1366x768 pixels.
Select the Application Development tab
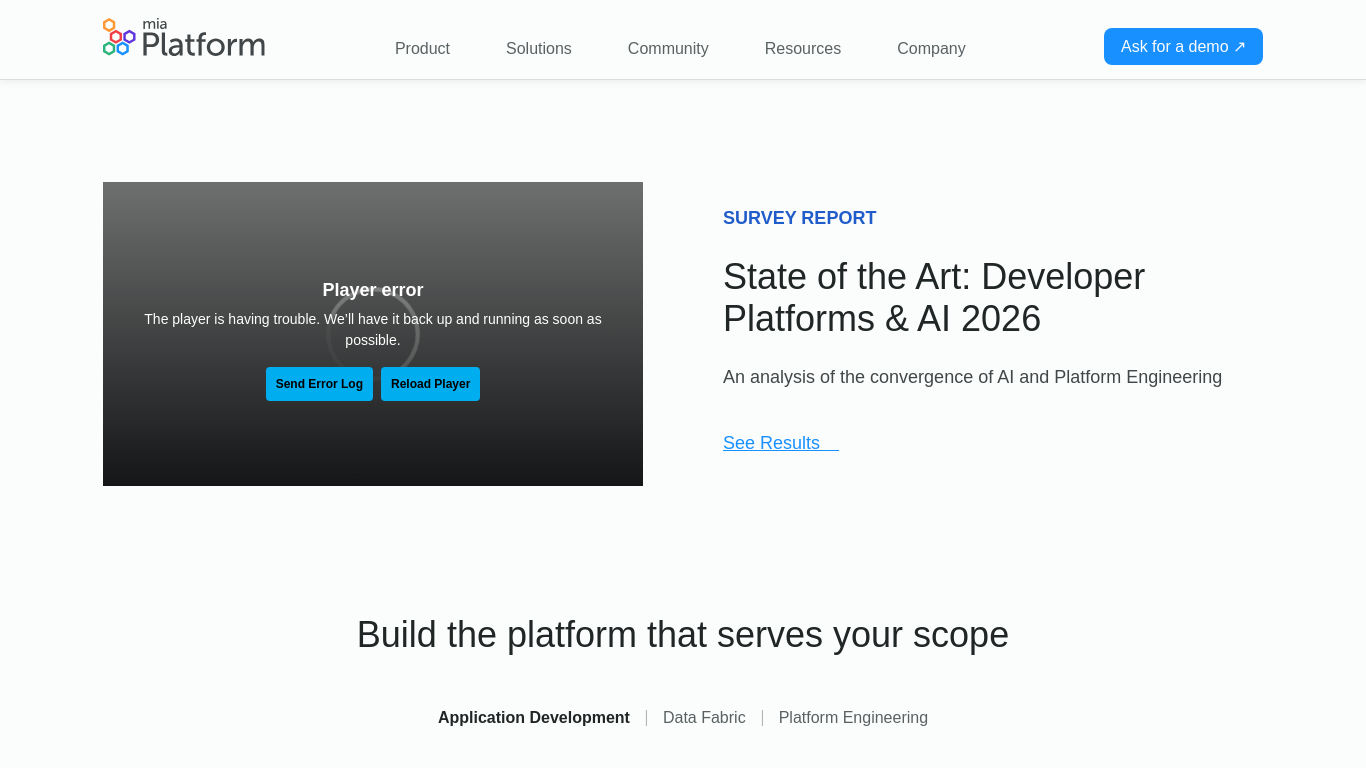[x=534, y=718]
